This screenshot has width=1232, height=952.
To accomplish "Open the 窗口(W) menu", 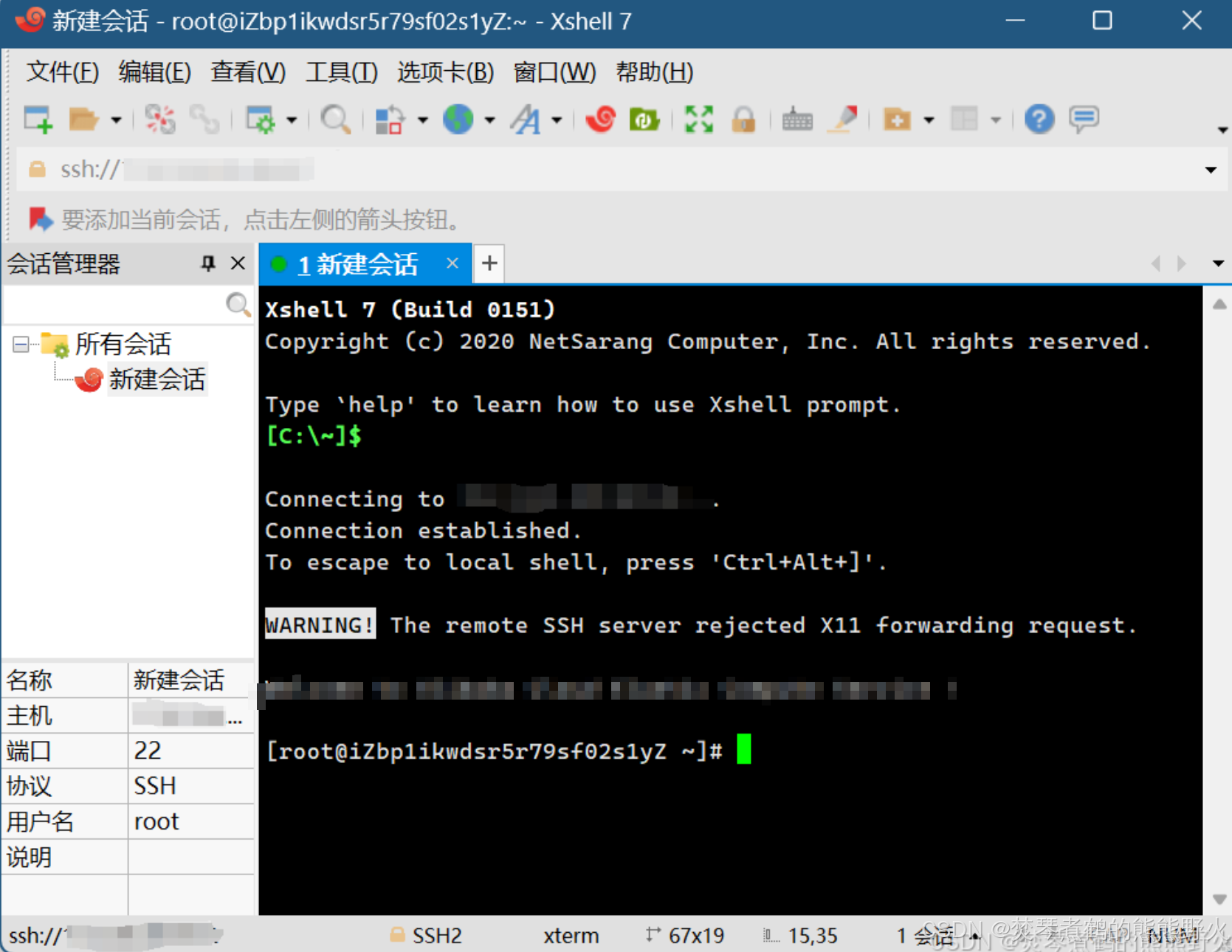I will pyautogui.click(x=554, y=72).
